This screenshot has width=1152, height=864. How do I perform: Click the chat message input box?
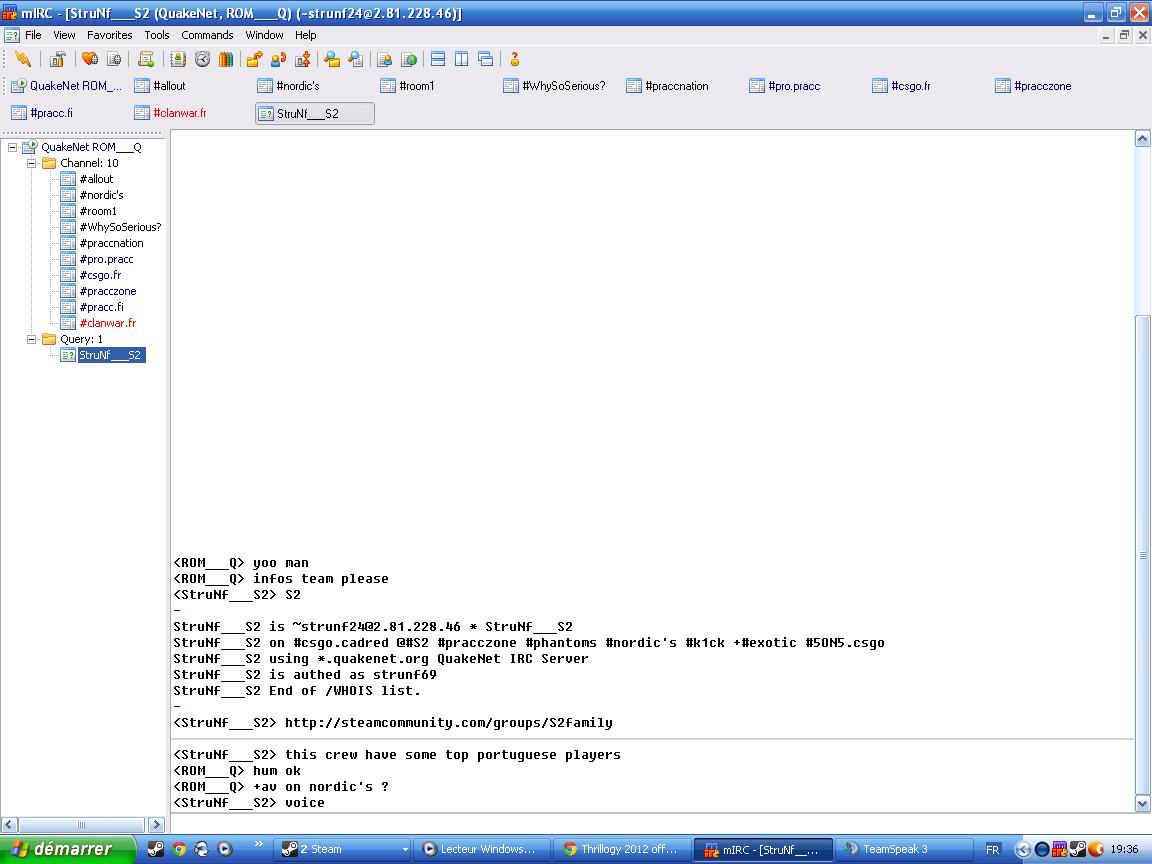pyautogui.click(x=650, y=823)
